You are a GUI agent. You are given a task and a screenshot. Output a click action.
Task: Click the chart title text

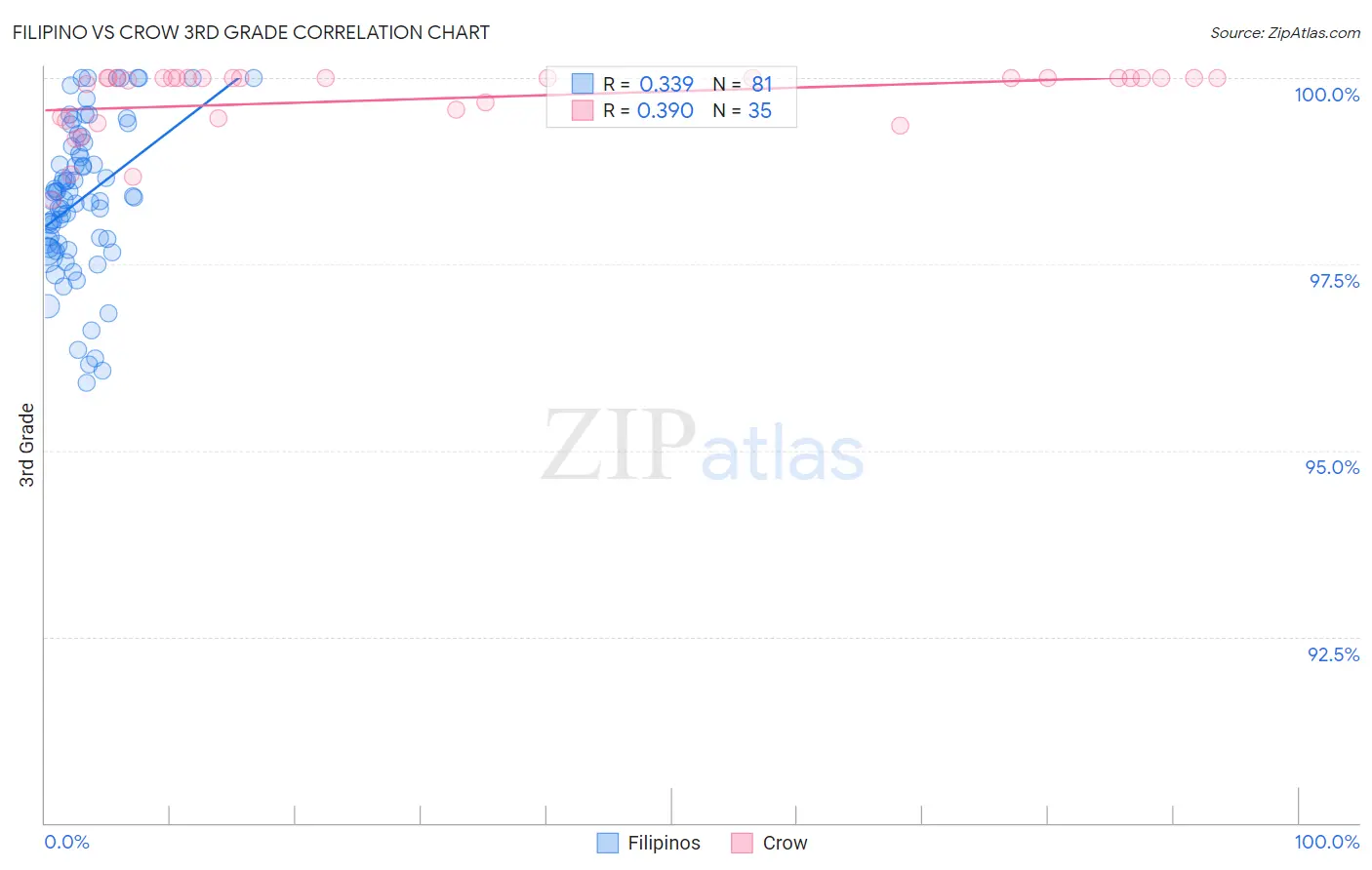point(251,32)
